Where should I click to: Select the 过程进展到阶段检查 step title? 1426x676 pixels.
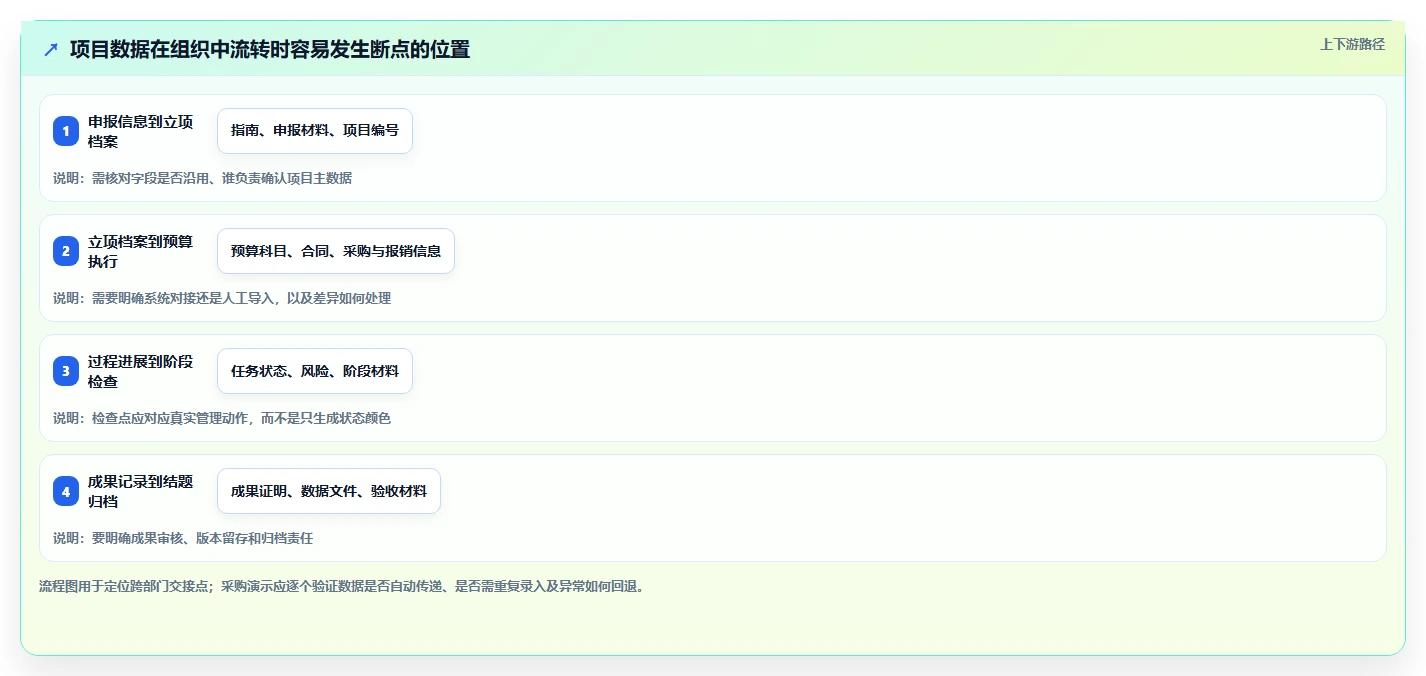pos(141,371)
